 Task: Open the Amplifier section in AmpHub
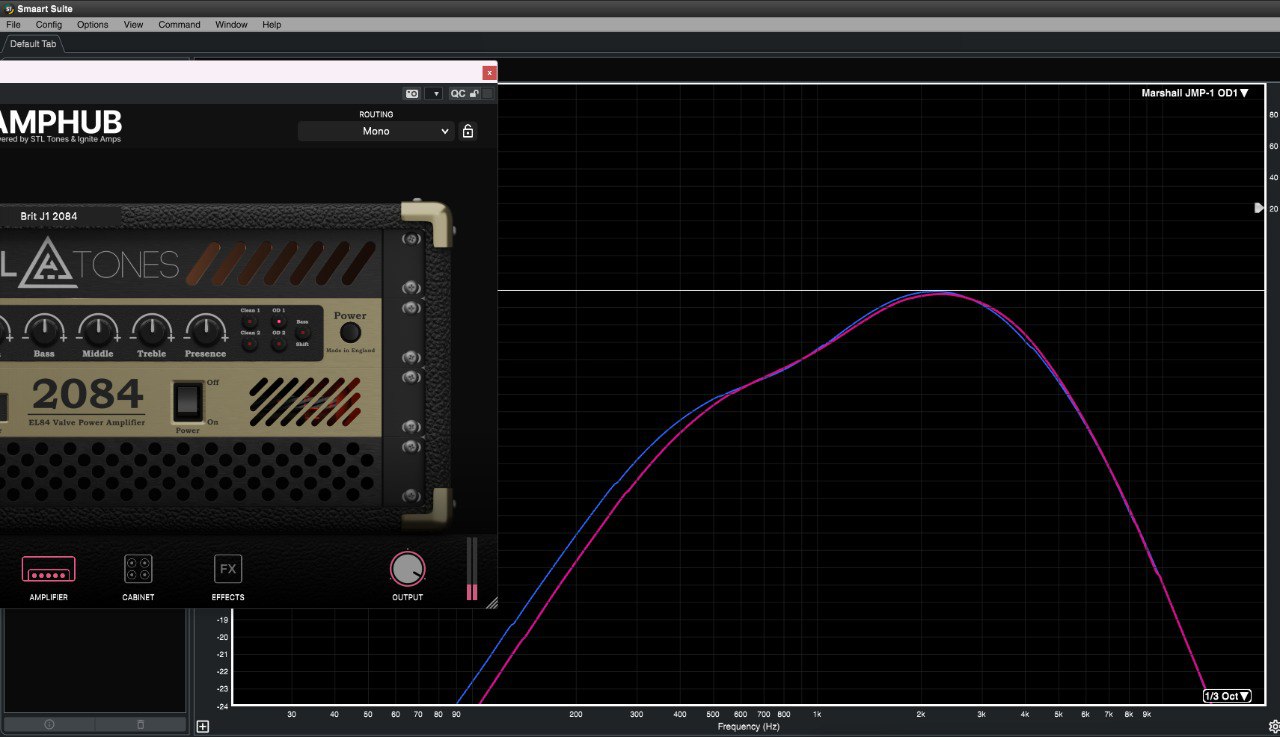pos(48,577)
